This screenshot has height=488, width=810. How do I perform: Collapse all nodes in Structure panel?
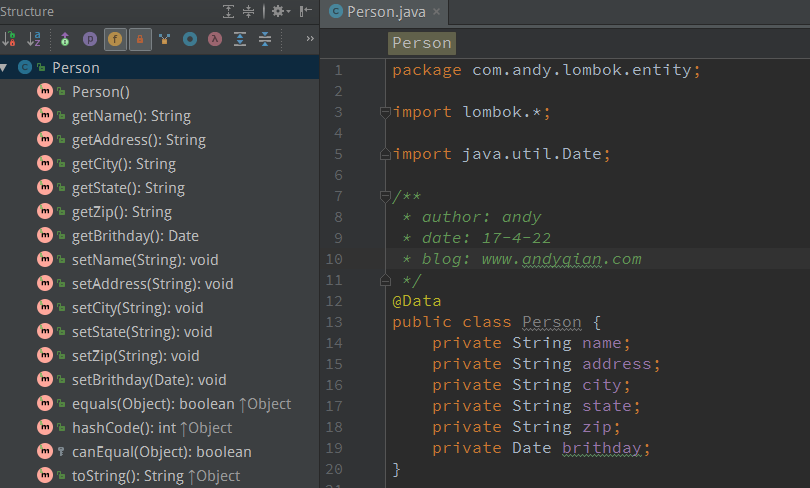(248, 11)
